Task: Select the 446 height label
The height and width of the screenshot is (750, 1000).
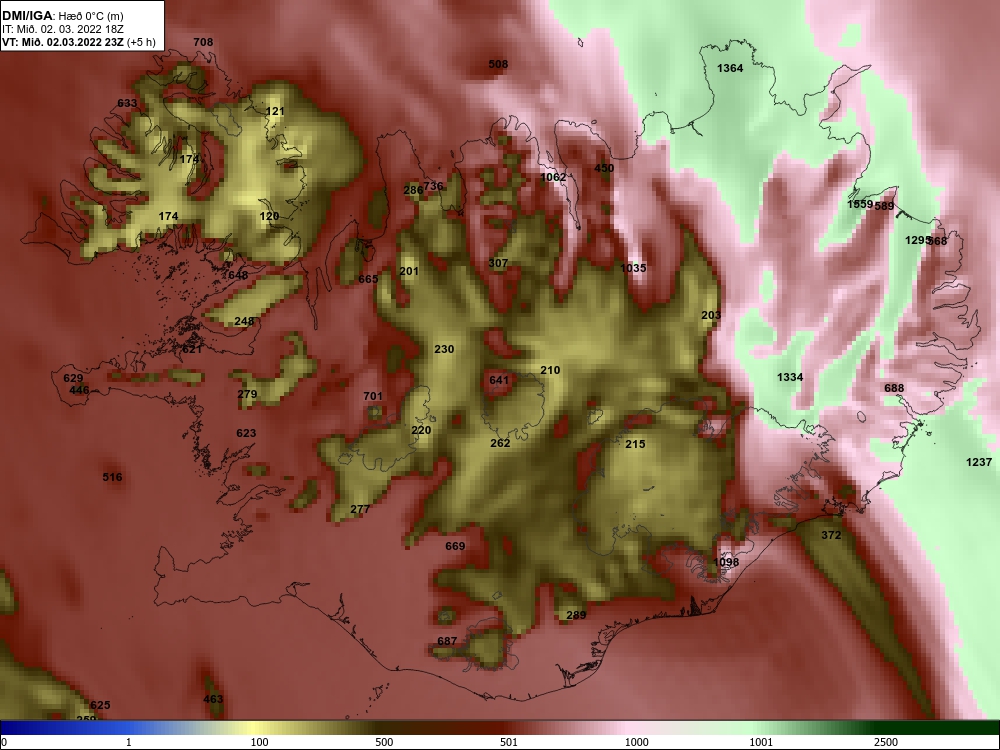Action: coord(79,390)
